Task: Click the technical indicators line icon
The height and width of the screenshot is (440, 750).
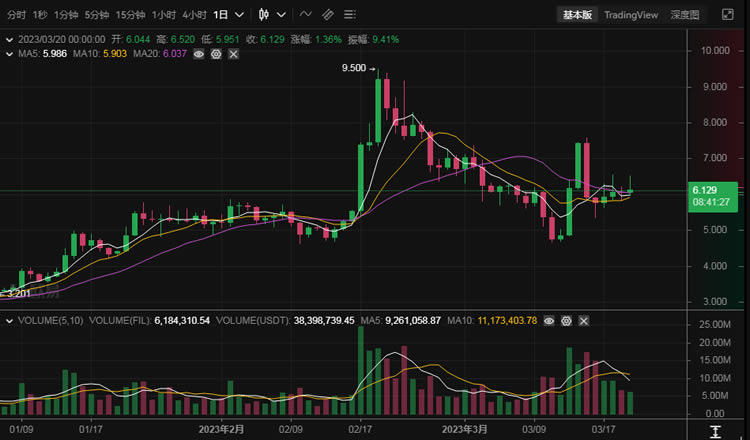Action: [304, 15]
